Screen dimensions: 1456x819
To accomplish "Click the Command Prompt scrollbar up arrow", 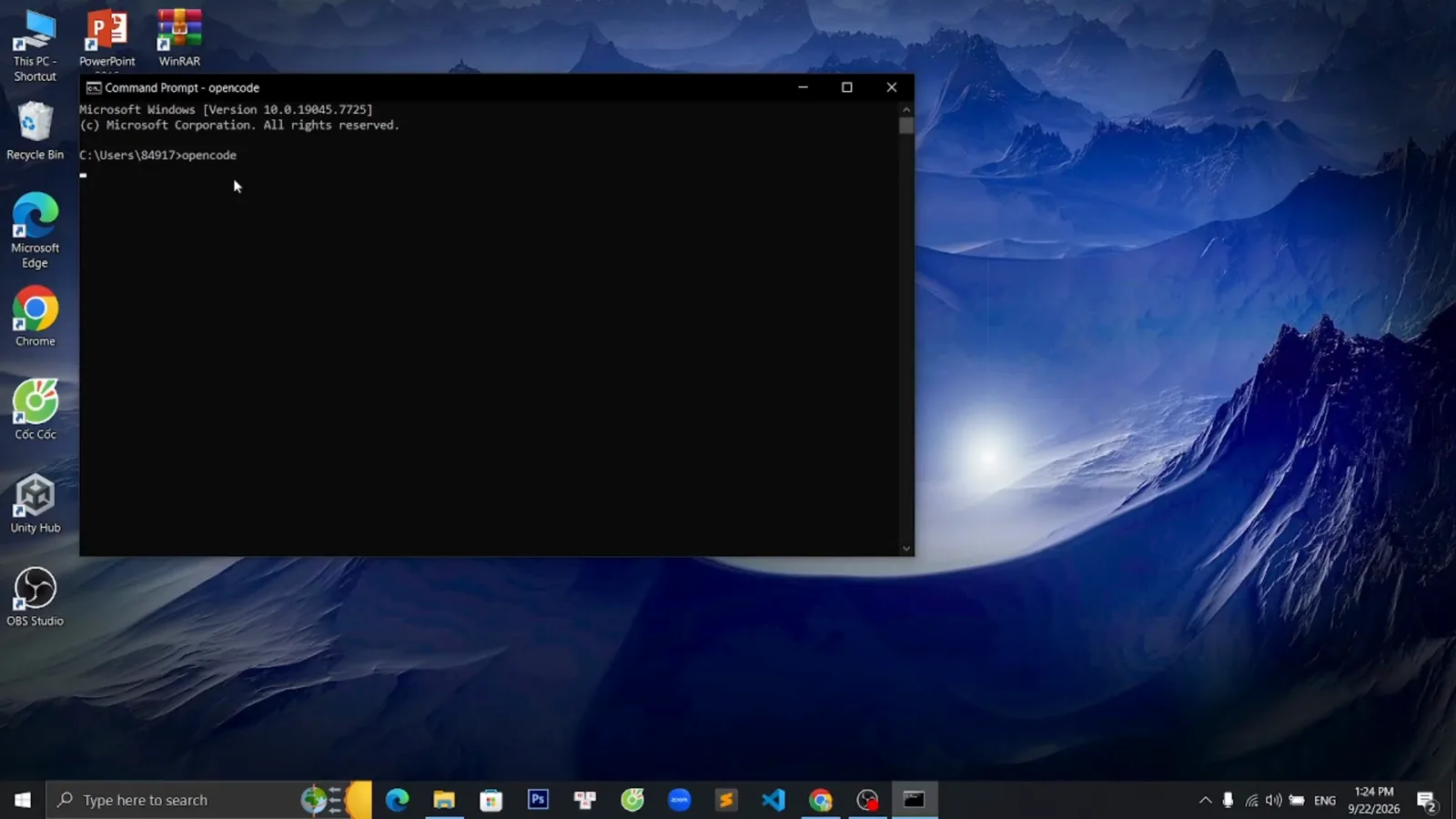I will click(x=906, y=109).
